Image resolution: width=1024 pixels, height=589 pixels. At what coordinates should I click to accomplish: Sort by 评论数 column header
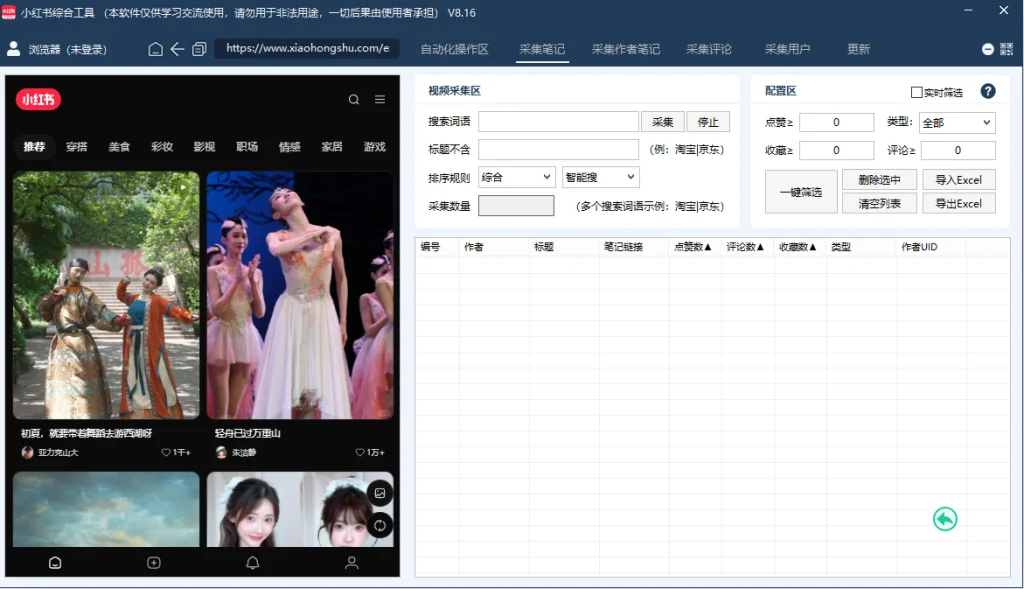click(745, 247)
